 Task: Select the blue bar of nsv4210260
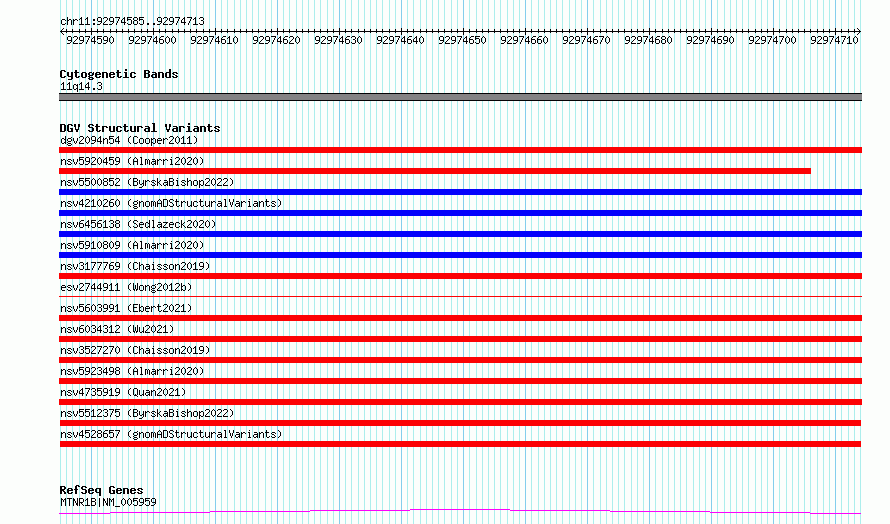click(460, 213)
